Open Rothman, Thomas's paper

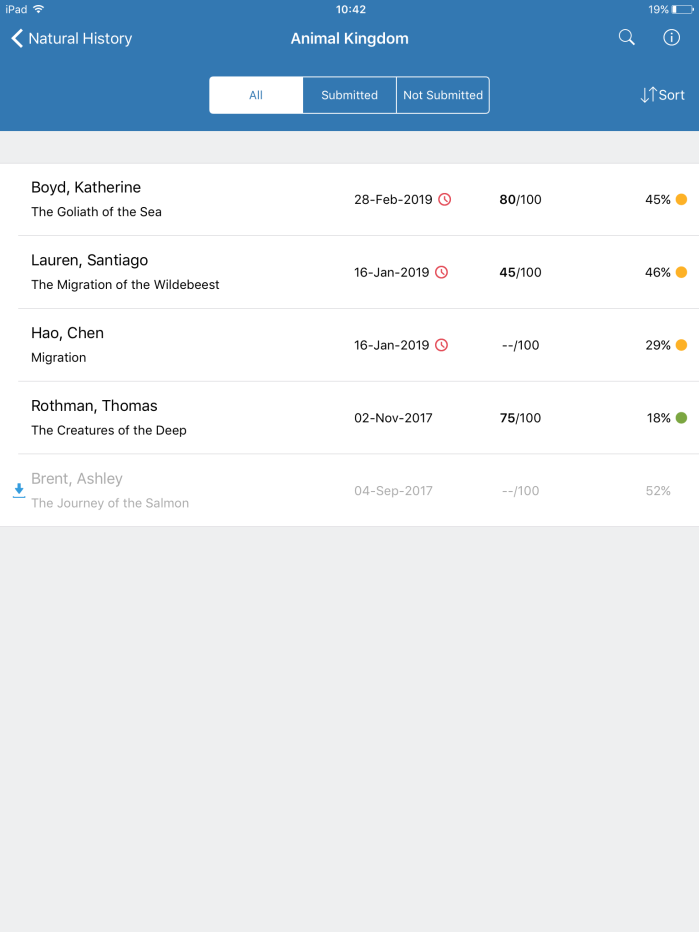click(x=350, y=418)
